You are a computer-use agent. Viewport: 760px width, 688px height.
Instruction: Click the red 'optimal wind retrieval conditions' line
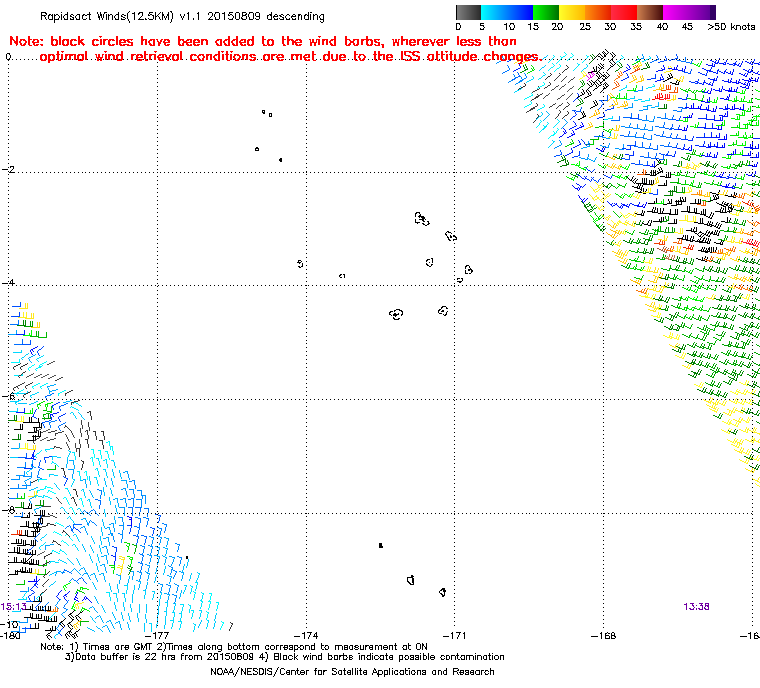point(290,57)
